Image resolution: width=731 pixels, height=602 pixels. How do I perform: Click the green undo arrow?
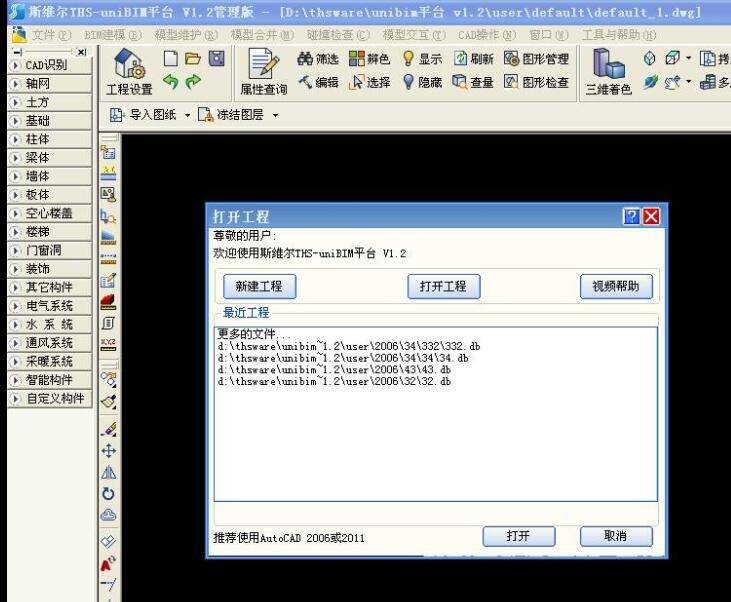pyautogui.click(x=171, y=82)
